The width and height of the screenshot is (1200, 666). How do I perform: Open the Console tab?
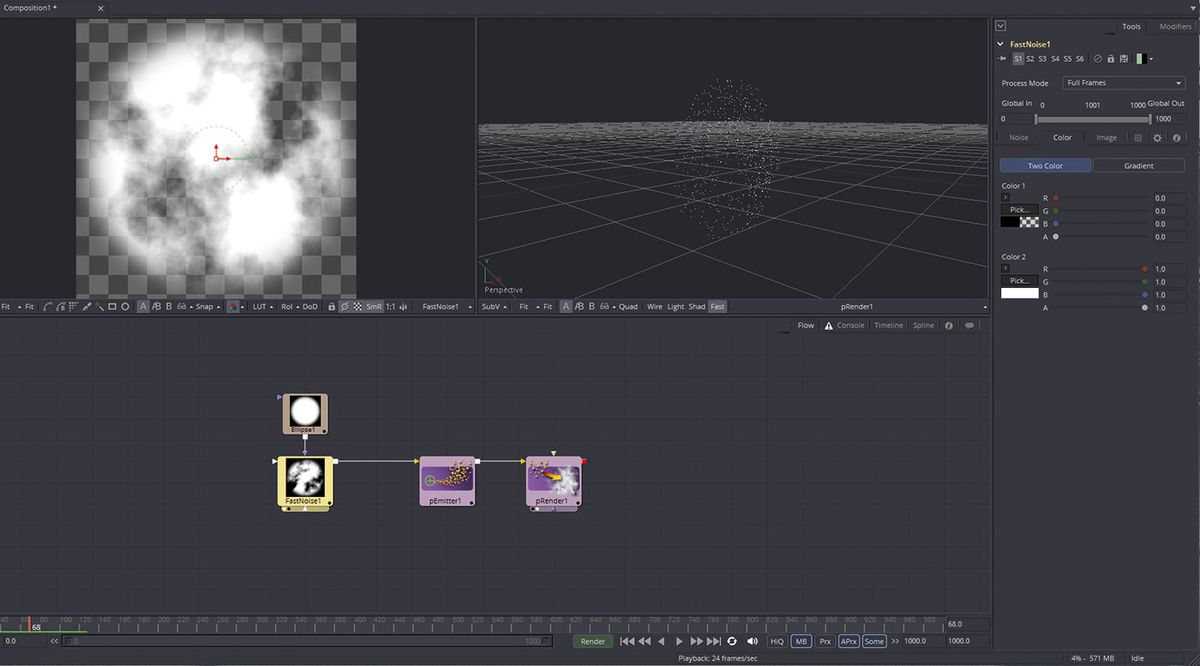click(x=851, y=324)
